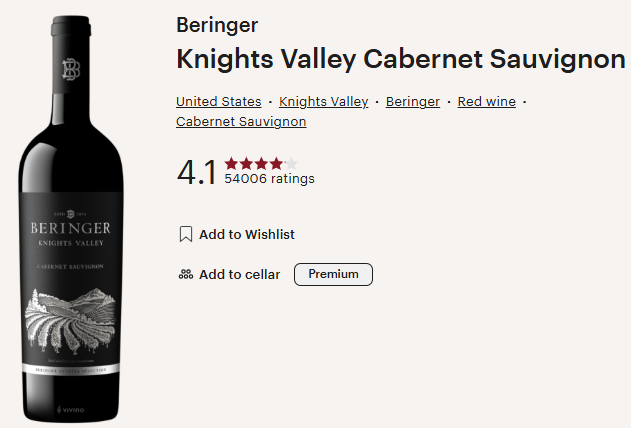
Task: Click the Premium badge
Action: click(x=333, y=274)
